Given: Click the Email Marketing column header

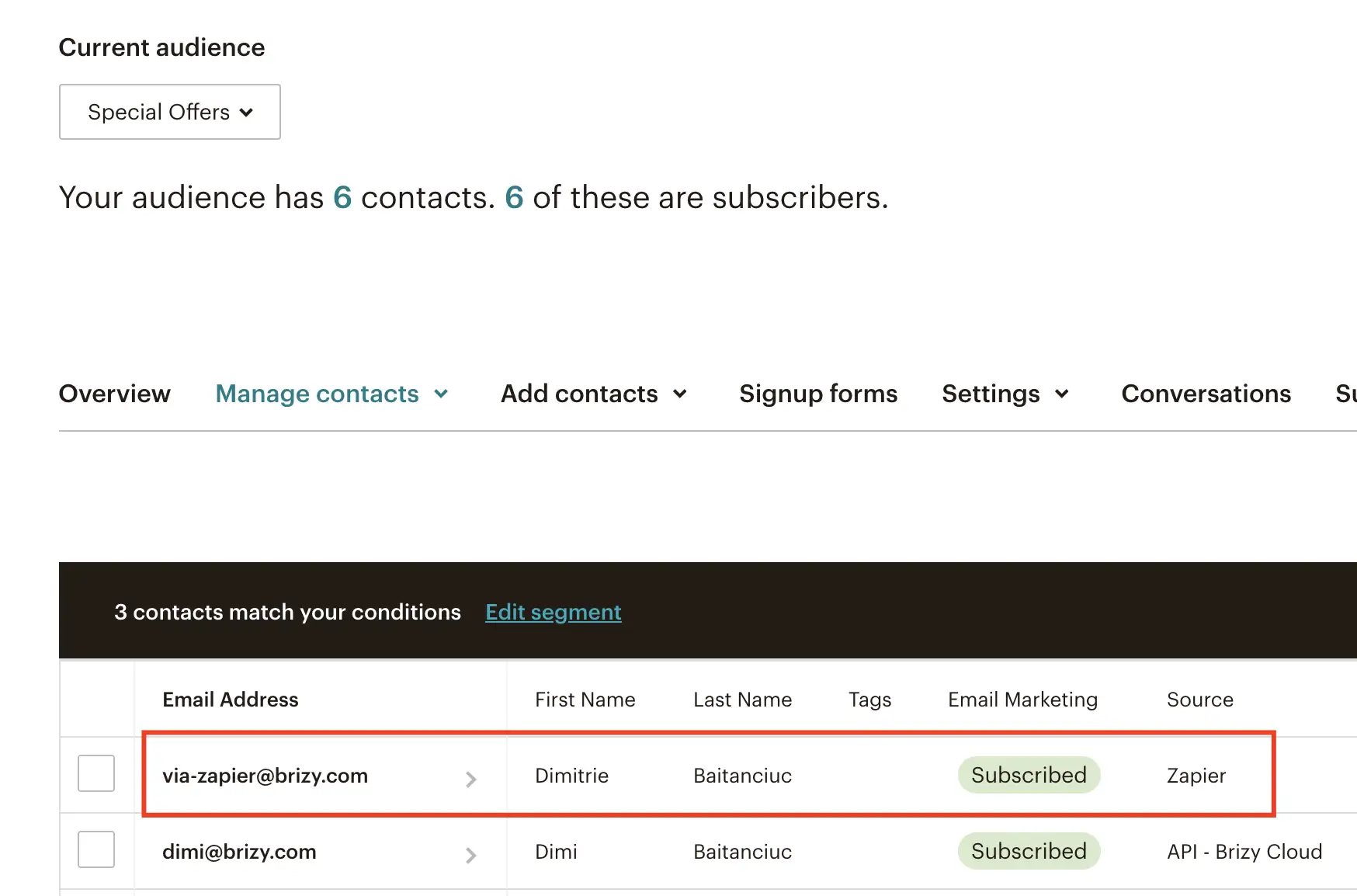Looking at the screenshot, I should [1022, 700].
